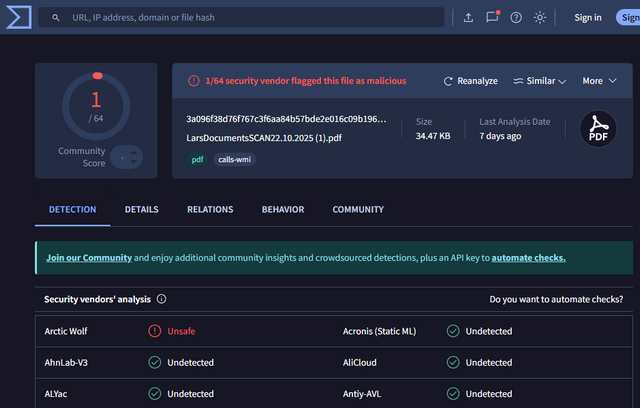The height and width of the screenshot is (408, 640).
Task: Switch to the DETECTION tab
Action: point(73,209)
